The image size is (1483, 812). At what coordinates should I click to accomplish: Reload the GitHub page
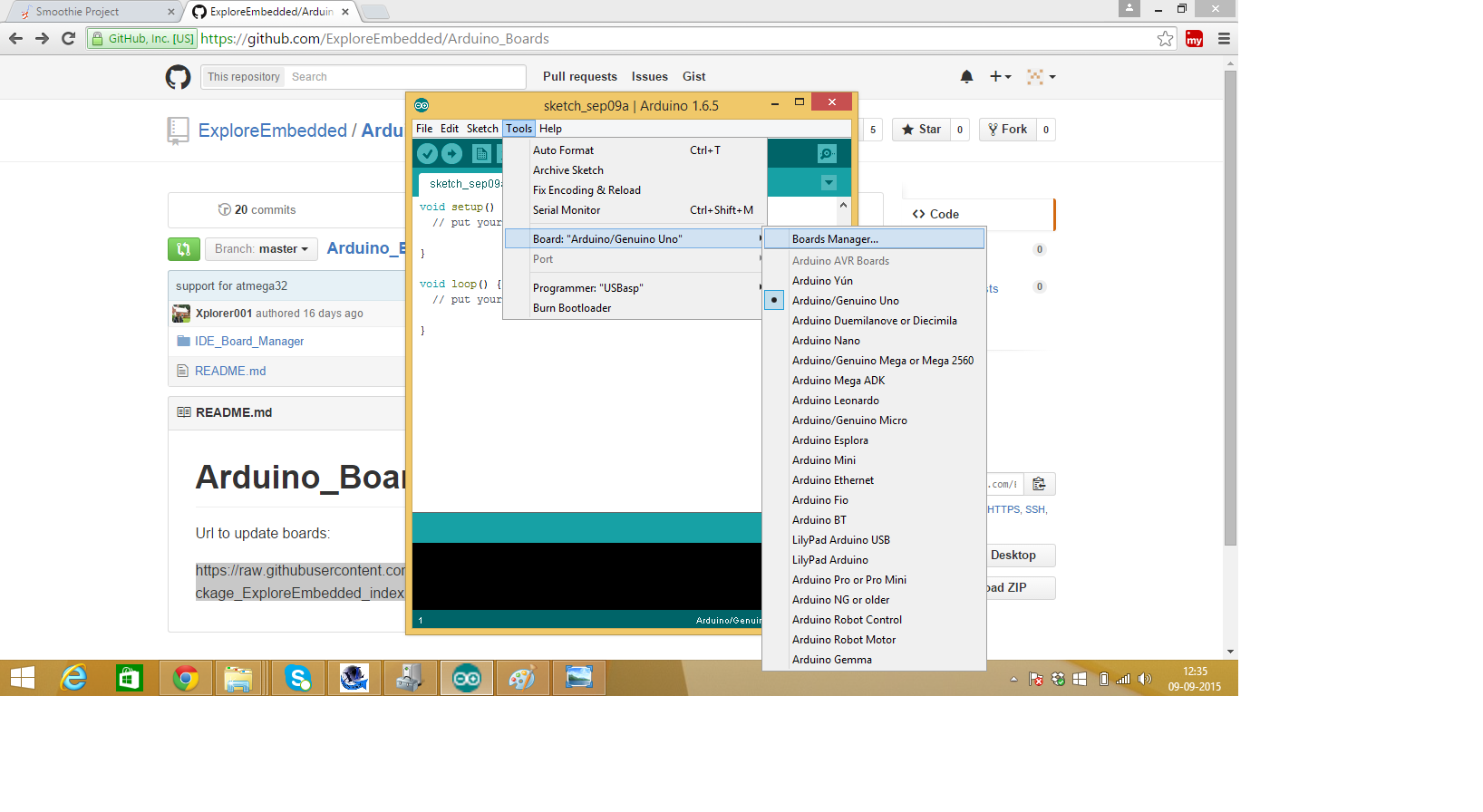click(68, 39)
